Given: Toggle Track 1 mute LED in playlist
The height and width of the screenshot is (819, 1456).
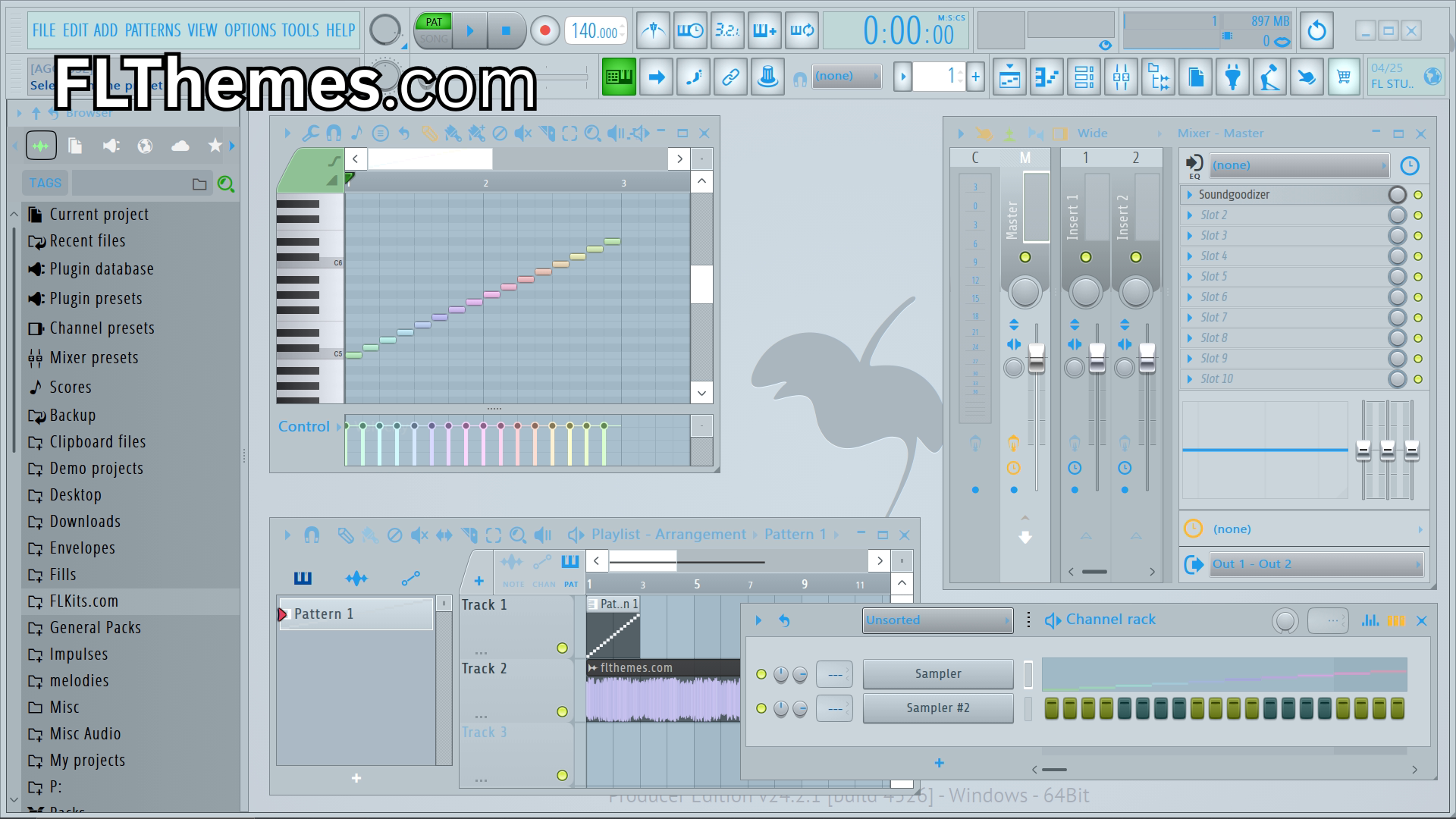Looking at the screenshot, I should pyautogui.click(x=562, y=648).
